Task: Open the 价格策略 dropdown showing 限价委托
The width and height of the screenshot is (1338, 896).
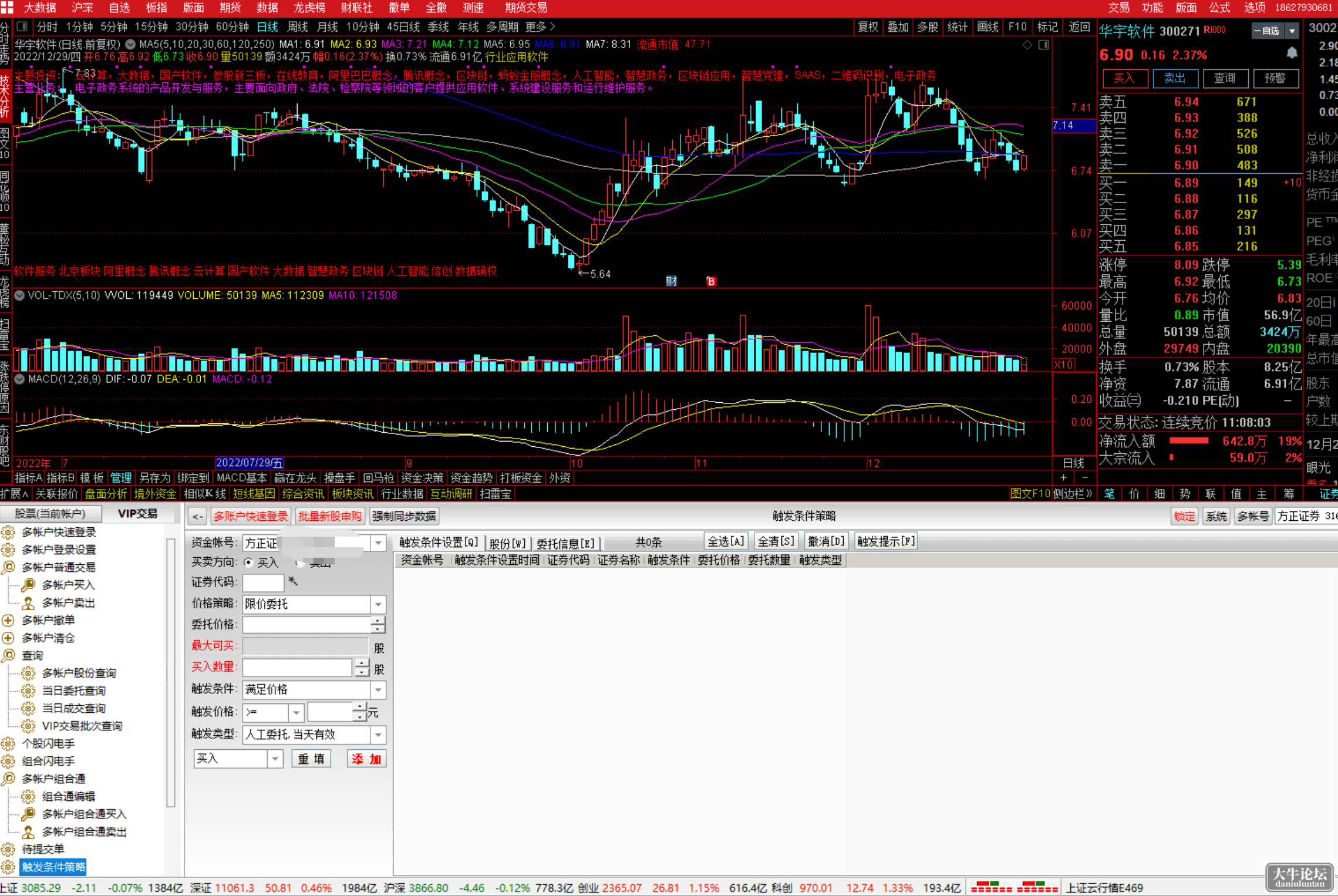Action: tap(379, 604)
